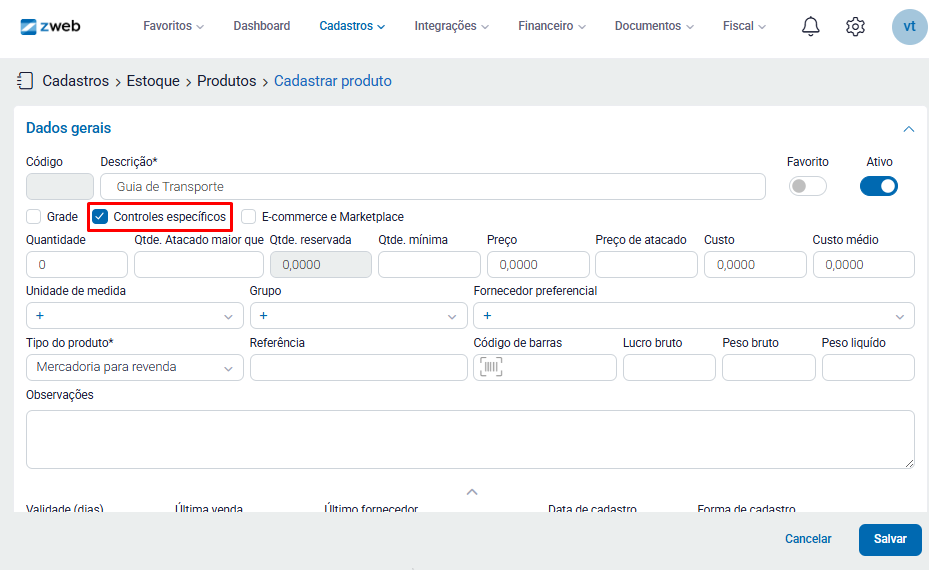Collapse the Dados gerais section chevron
This screenshot has width=929, height=570.
point(909,129)
